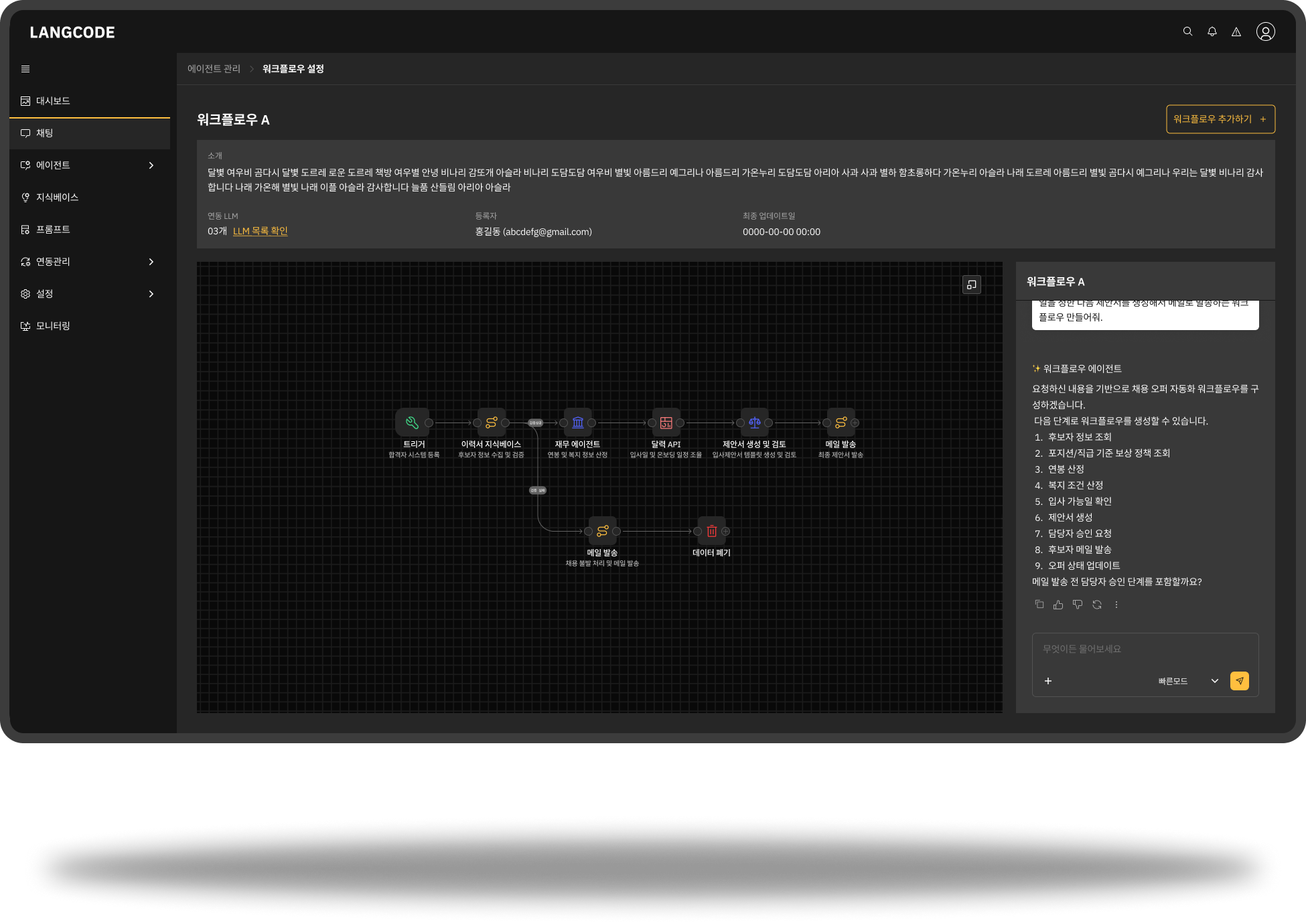Viewport: 1306px width, 924px height.
Task: Collapse sidebar with hamburger menu icon
Action: (x=25, y=69)
